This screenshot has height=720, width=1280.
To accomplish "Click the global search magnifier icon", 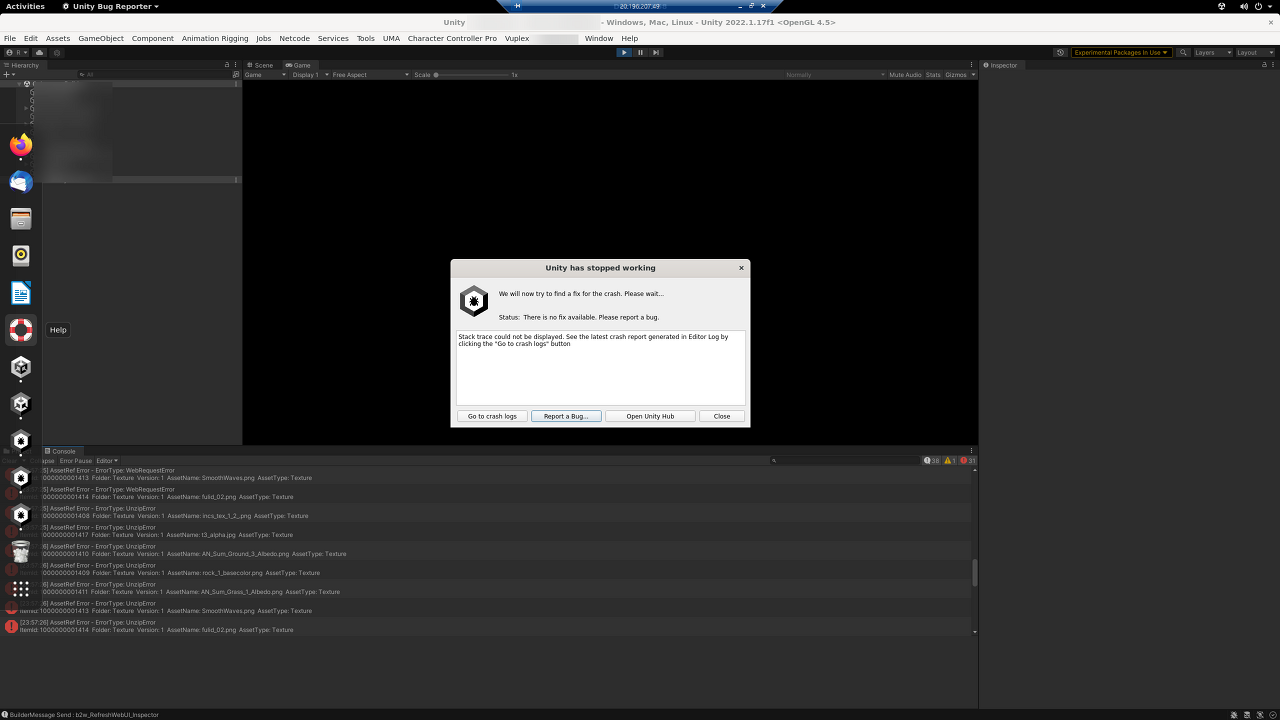I will [1183, 52].
